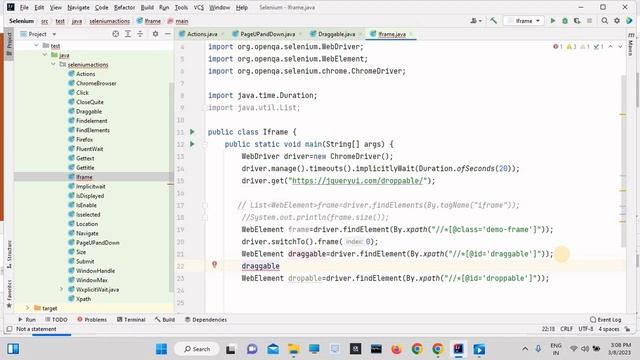Click the editor vertical scrollbar
640x360 pixels.
pos(623,161)
